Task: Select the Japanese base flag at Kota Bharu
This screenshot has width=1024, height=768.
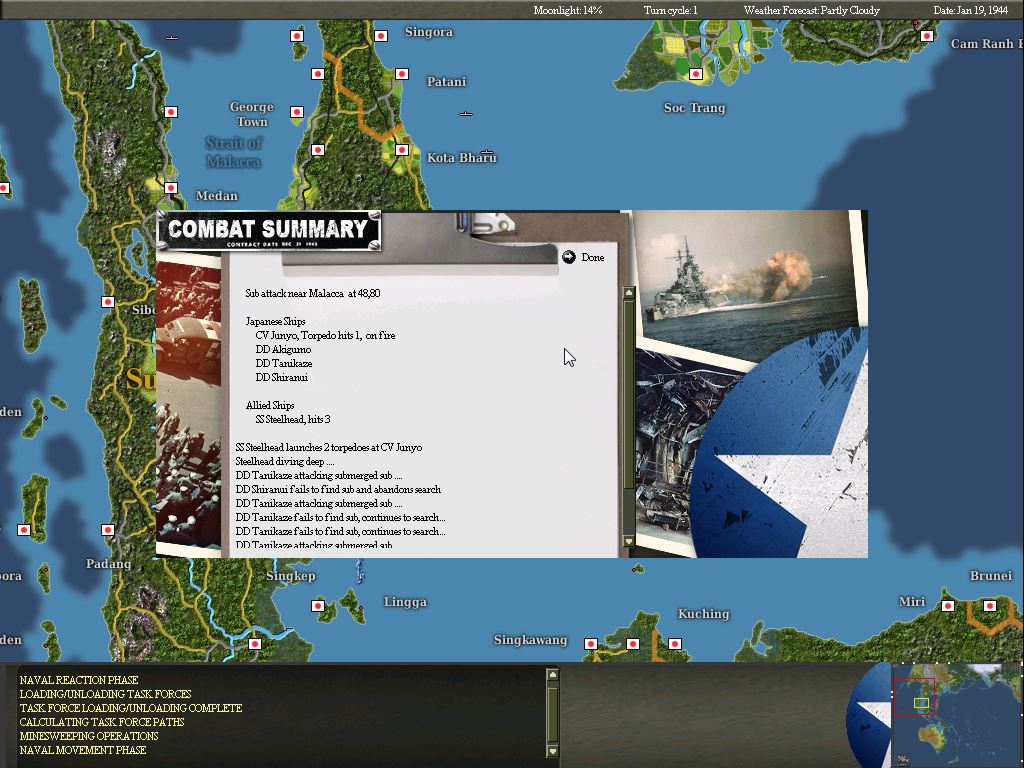Action: coord(402,150)
